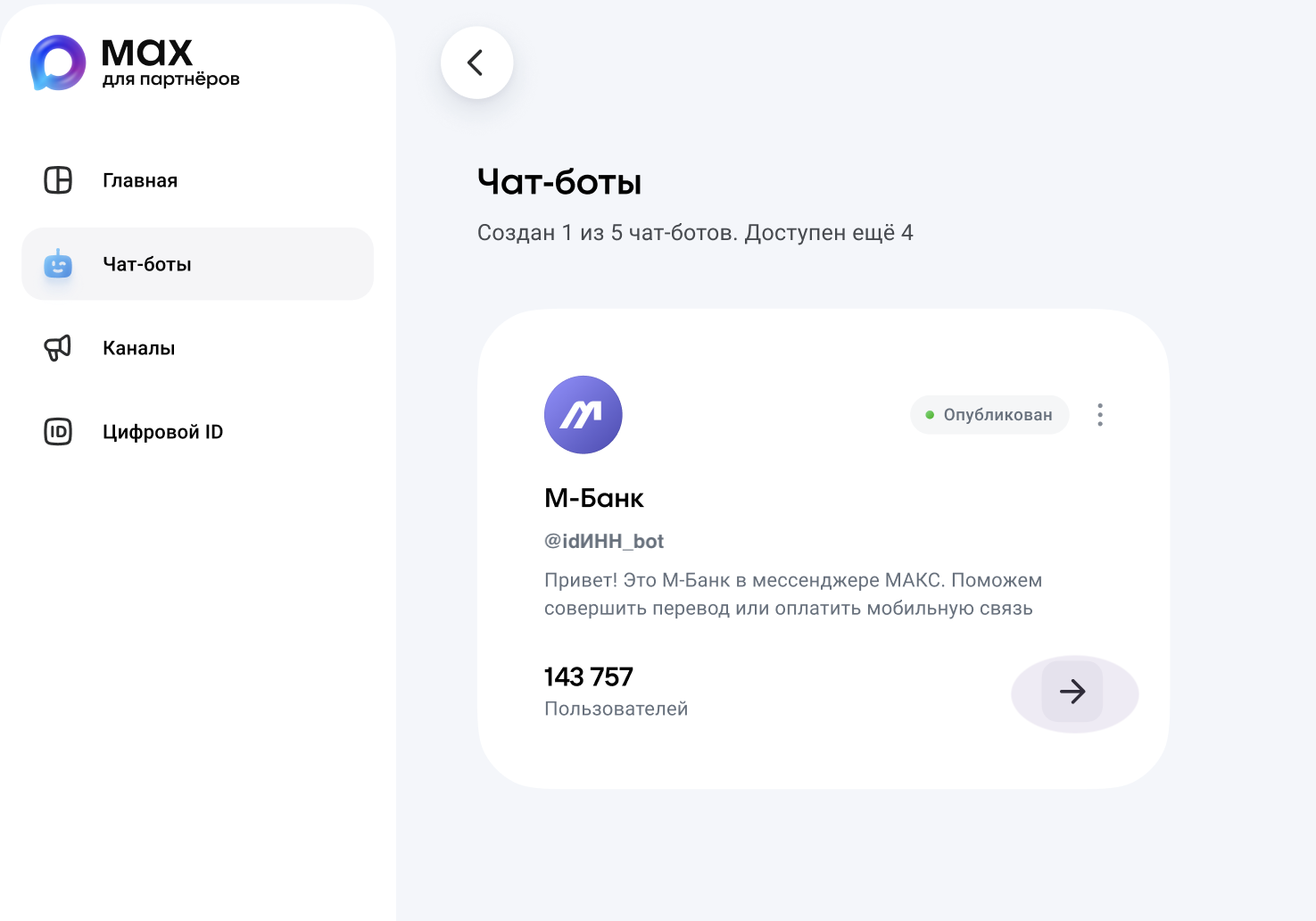
Task: Click the Опубликован status badge
Action: click(989, 415)
